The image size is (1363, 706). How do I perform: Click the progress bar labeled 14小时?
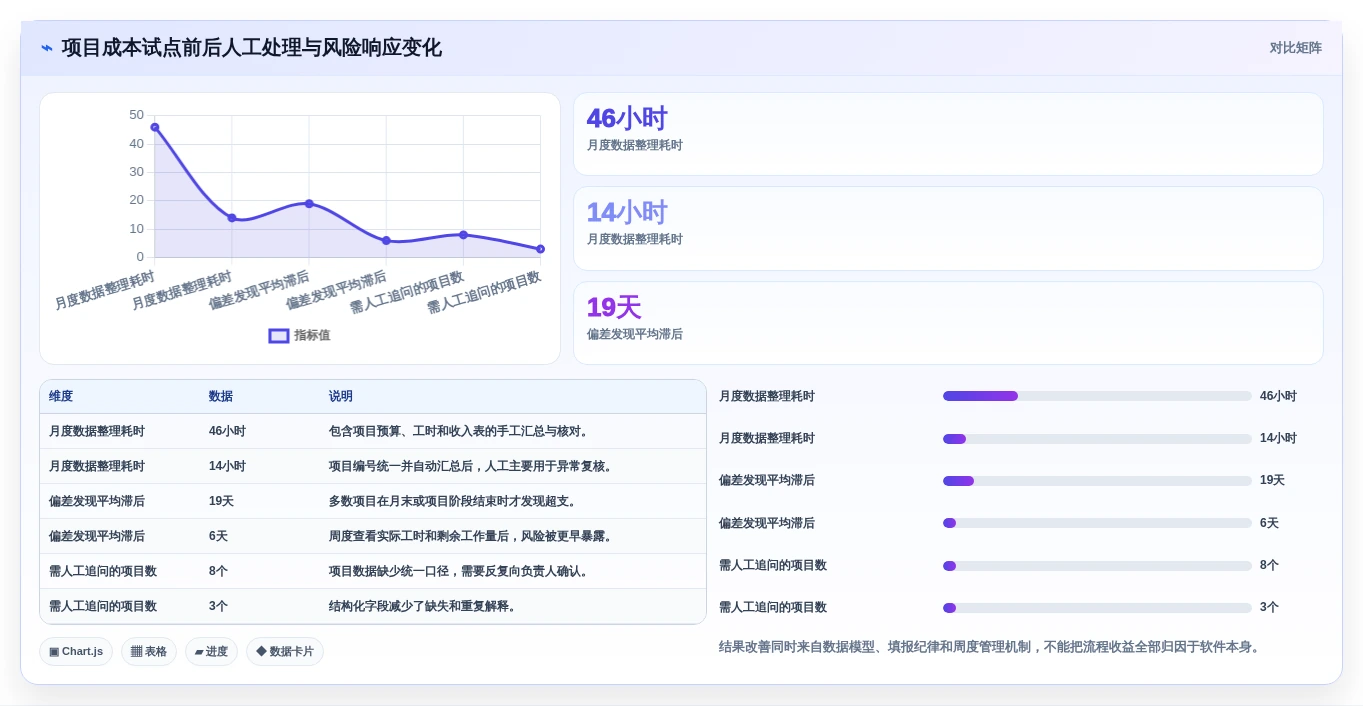[x=1097, y=439]
